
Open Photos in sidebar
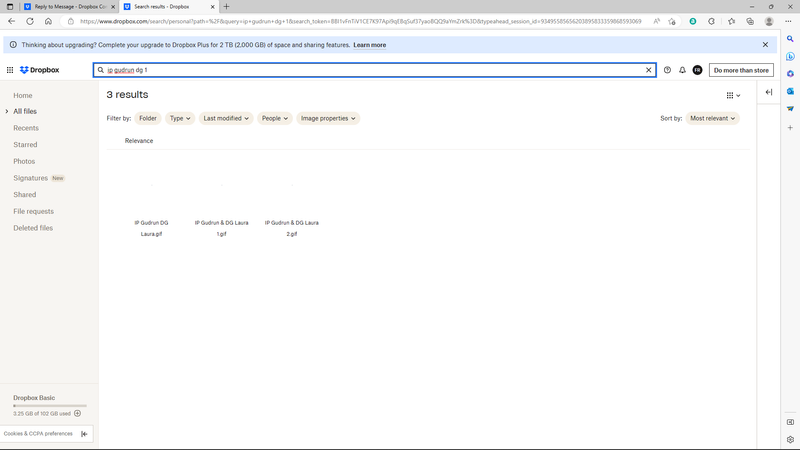click(24, 161)
